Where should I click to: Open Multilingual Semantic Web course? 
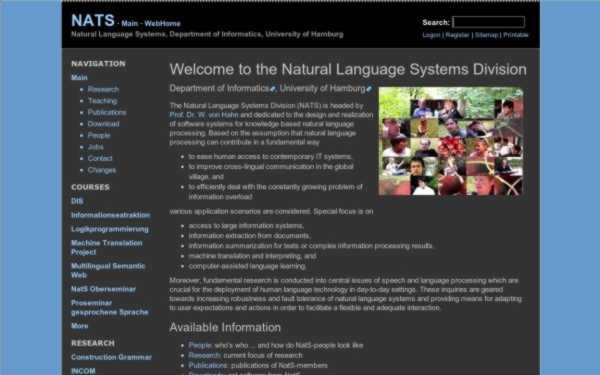click(x=108, y=271)
